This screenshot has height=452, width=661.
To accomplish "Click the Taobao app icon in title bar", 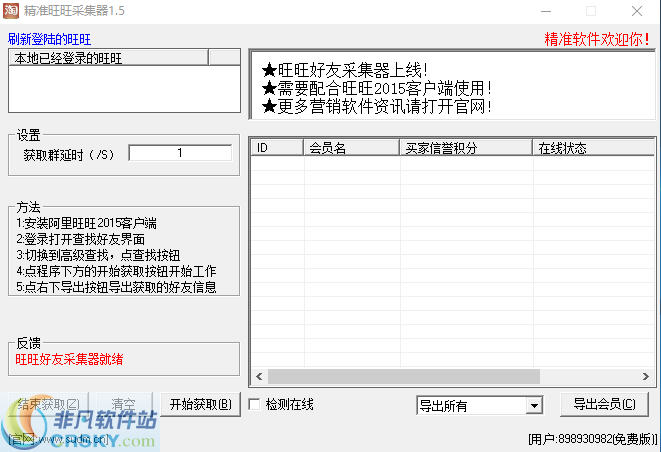I will coord(11,11).
